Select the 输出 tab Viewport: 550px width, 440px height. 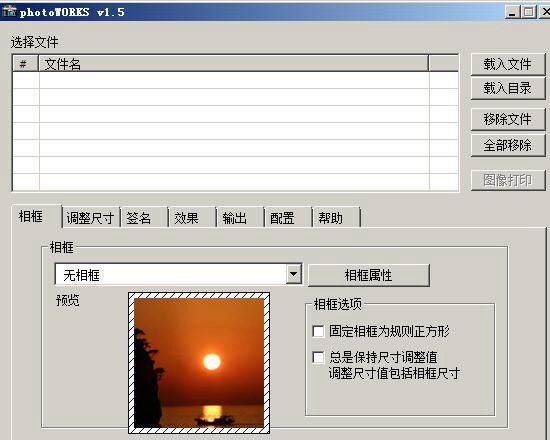tap(240, 218)
